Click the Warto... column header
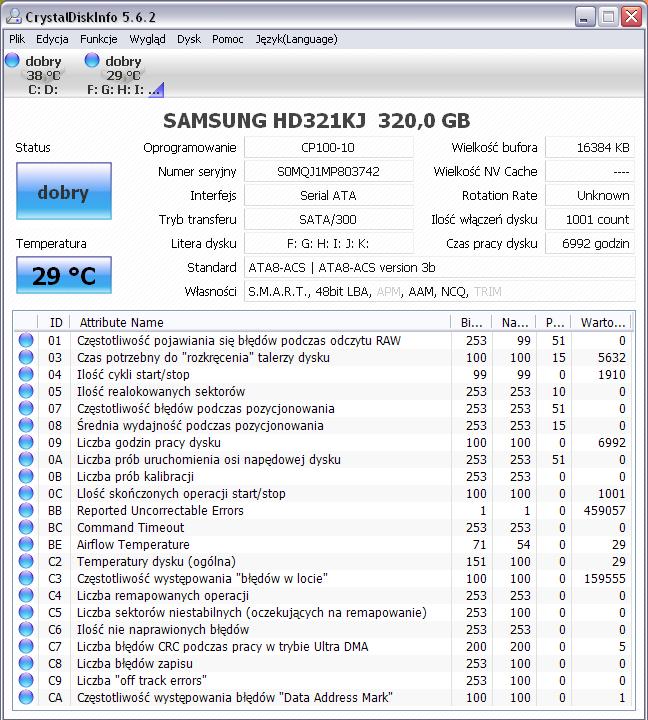The image size is (648, 720). tap(601, 322)
